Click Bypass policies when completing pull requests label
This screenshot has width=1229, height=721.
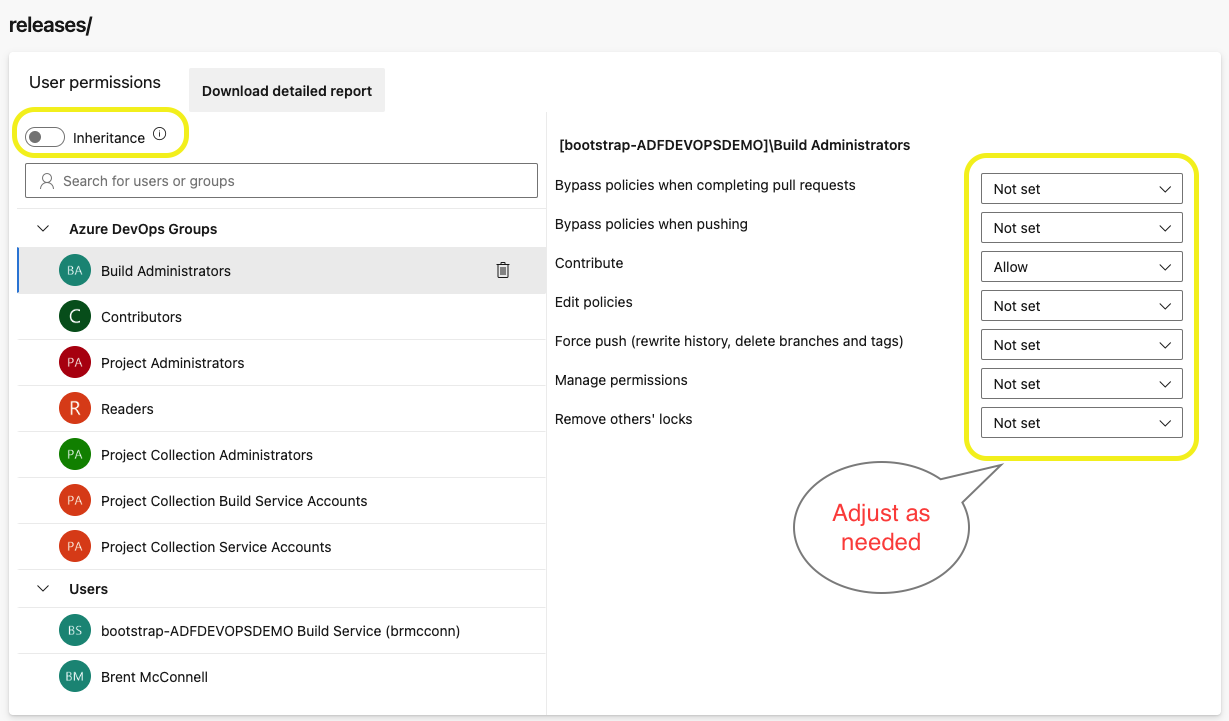coord(705,185)
